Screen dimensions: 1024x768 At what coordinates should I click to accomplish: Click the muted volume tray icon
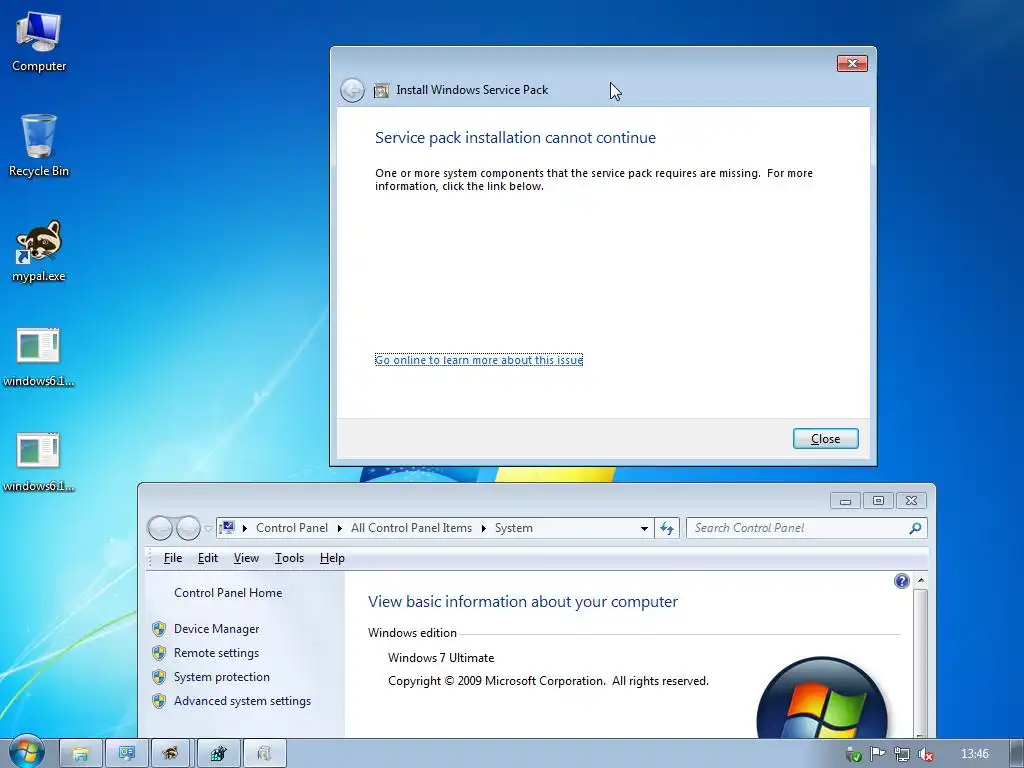[925, 754]
